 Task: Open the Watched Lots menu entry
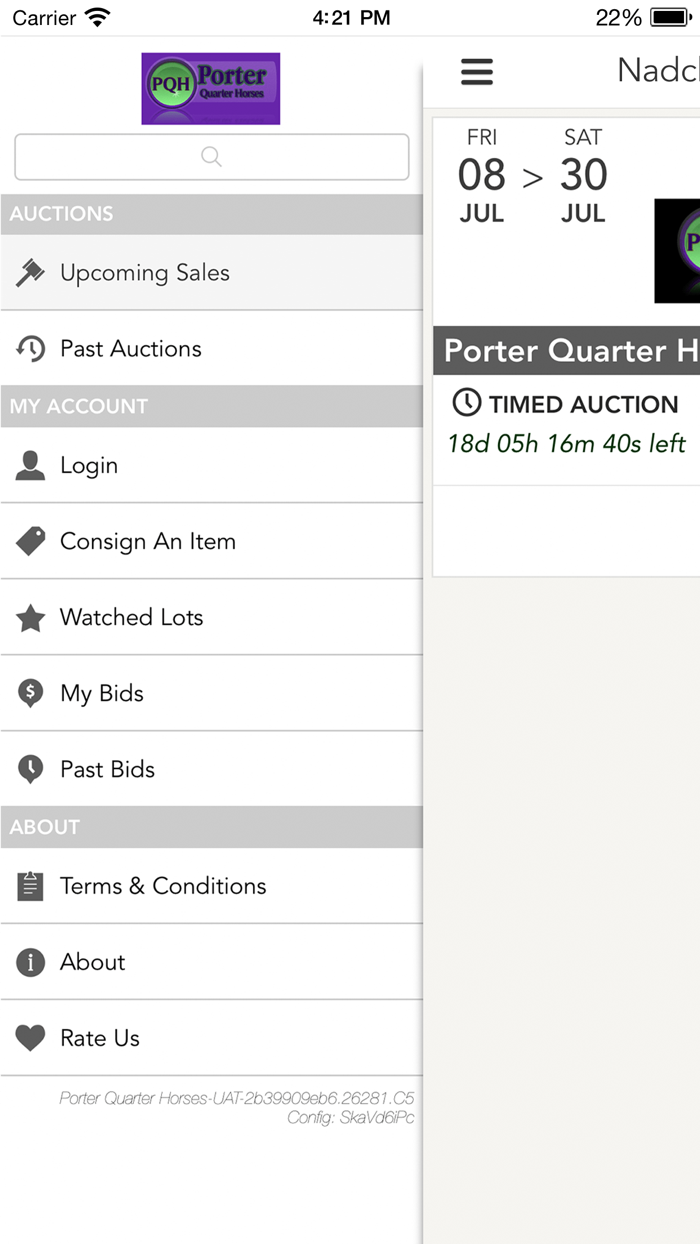(132, 618)
